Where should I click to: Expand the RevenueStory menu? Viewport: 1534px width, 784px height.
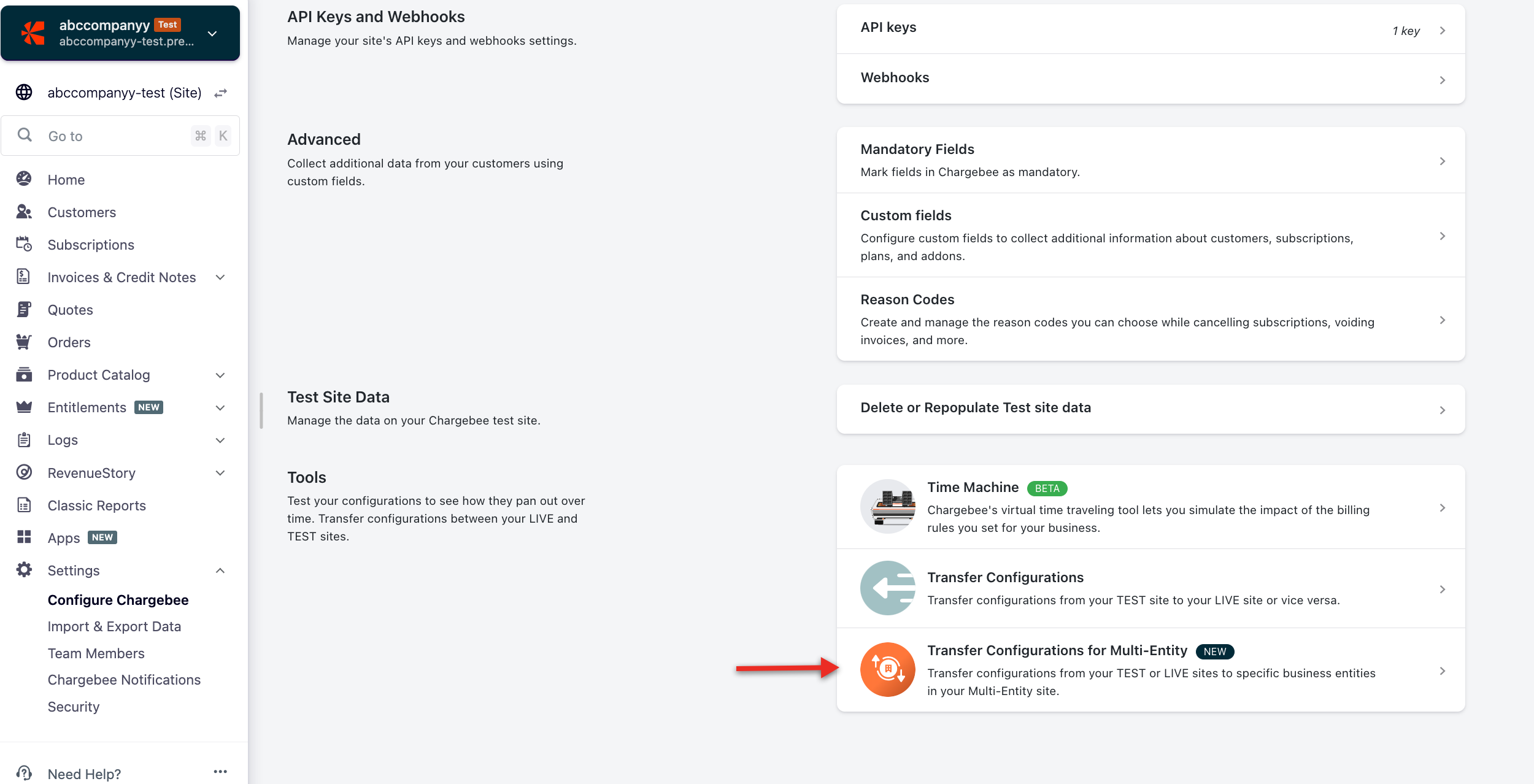point(220,473)
